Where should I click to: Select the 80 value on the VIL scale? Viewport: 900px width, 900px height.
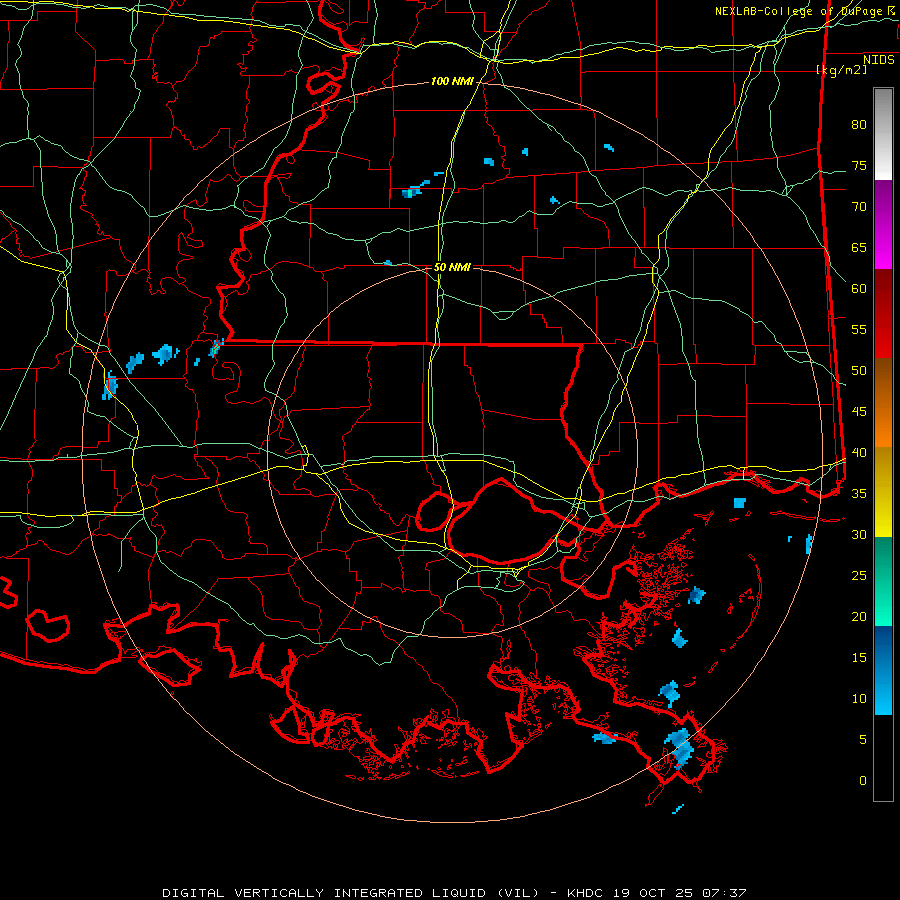pyautogui.click(x=859, y=125)
